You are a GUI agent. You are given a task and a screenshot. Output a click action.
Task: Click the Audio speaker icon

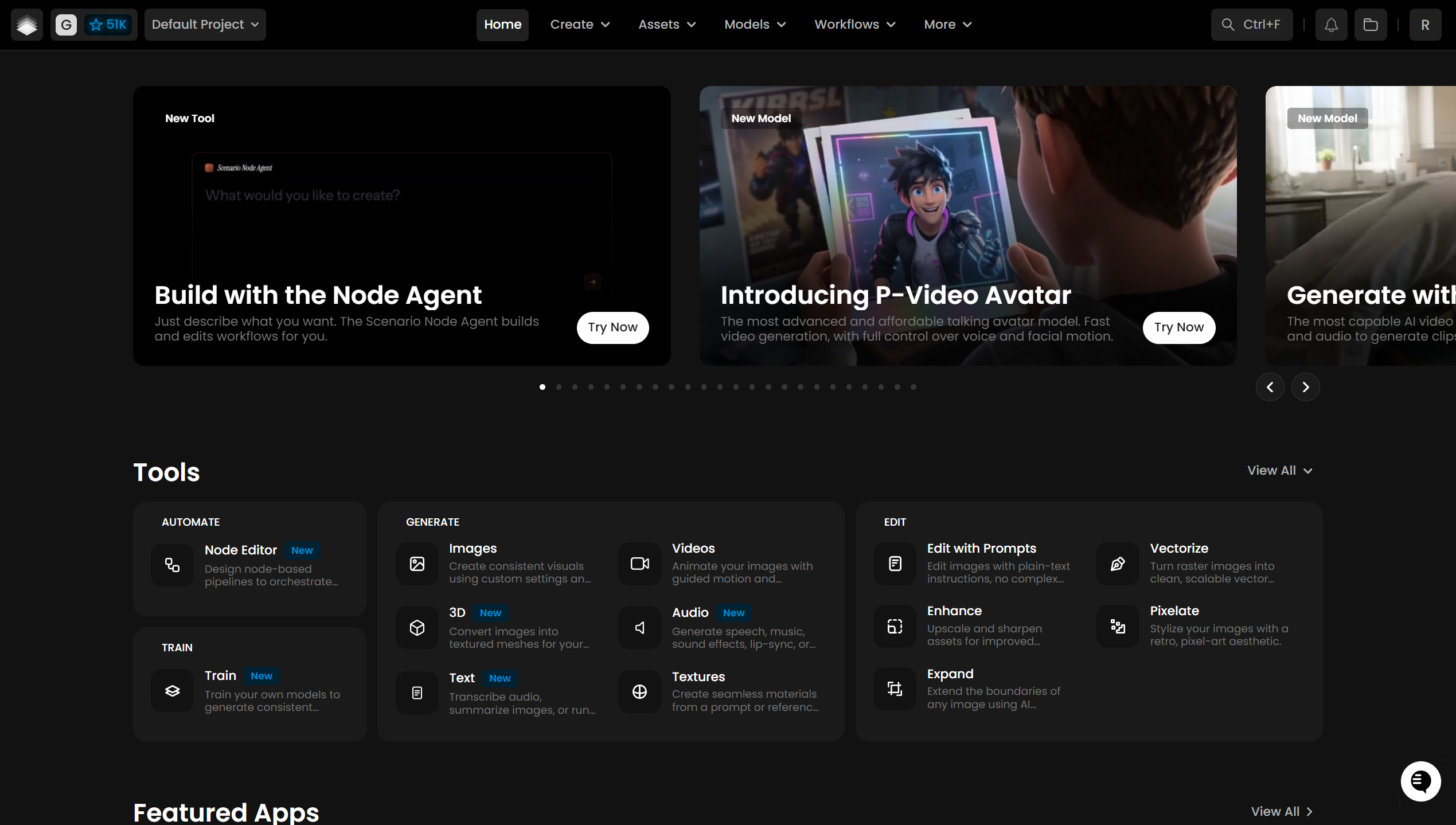tap(639, 628)
